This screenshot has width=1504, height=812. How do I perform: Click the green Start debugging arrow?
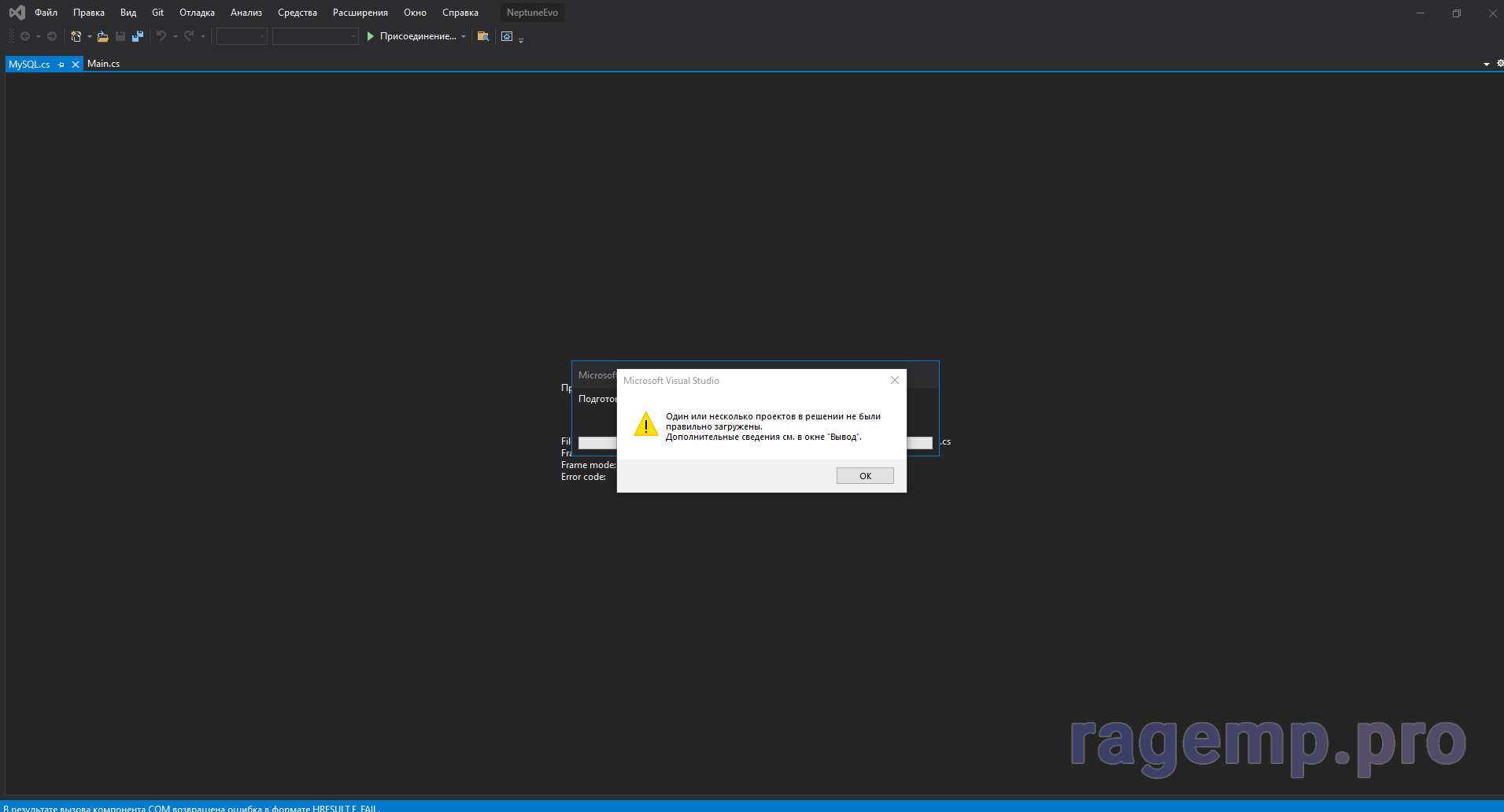pyautogui.click(x=370, y=36)
